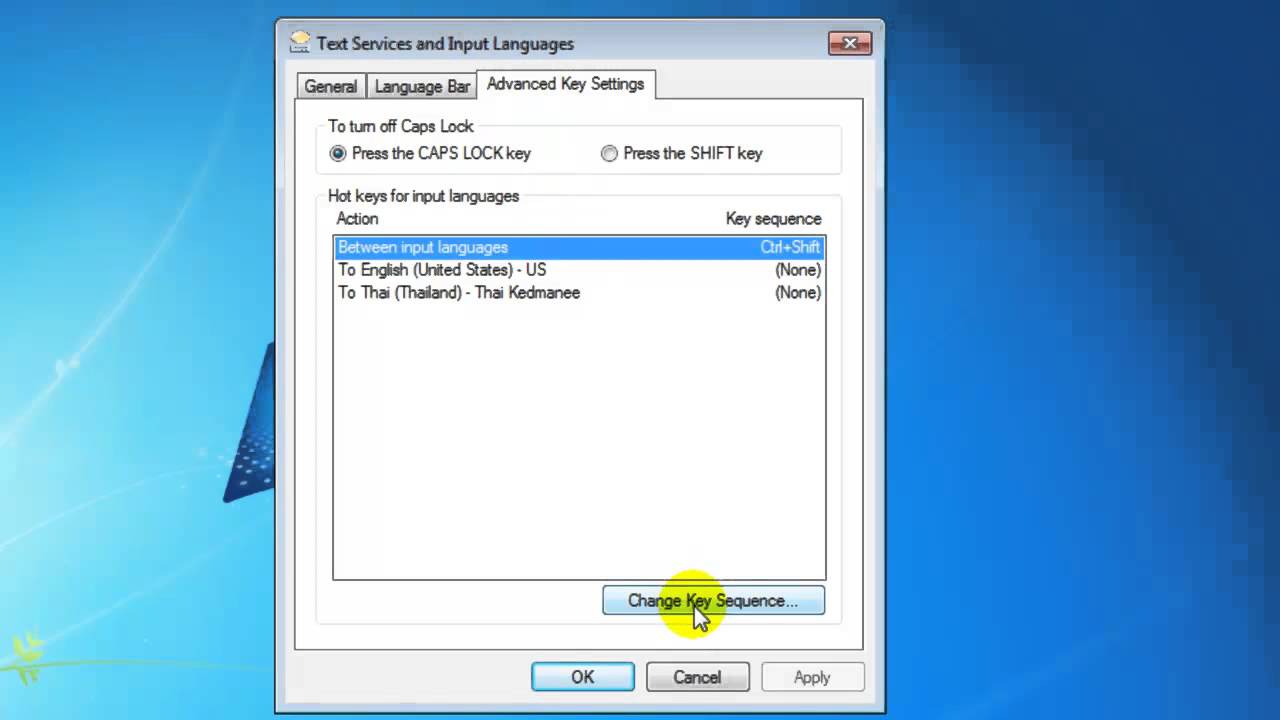Click (None) beside To Thai row
This screenshot has height=720, width=1280.
pyautogui.click(x=798, y=293)
